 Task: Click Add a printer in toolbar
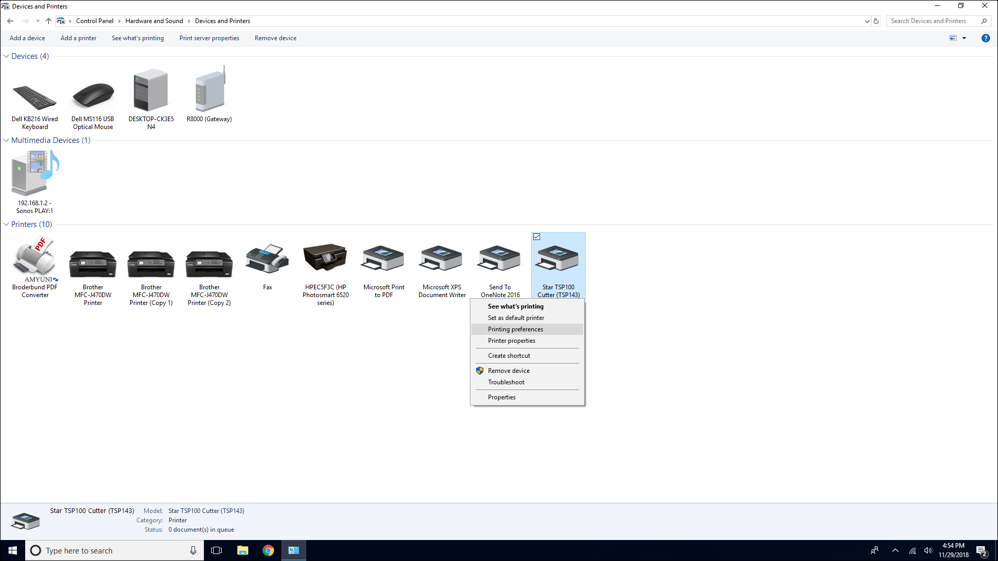click(x=78, y=38)
